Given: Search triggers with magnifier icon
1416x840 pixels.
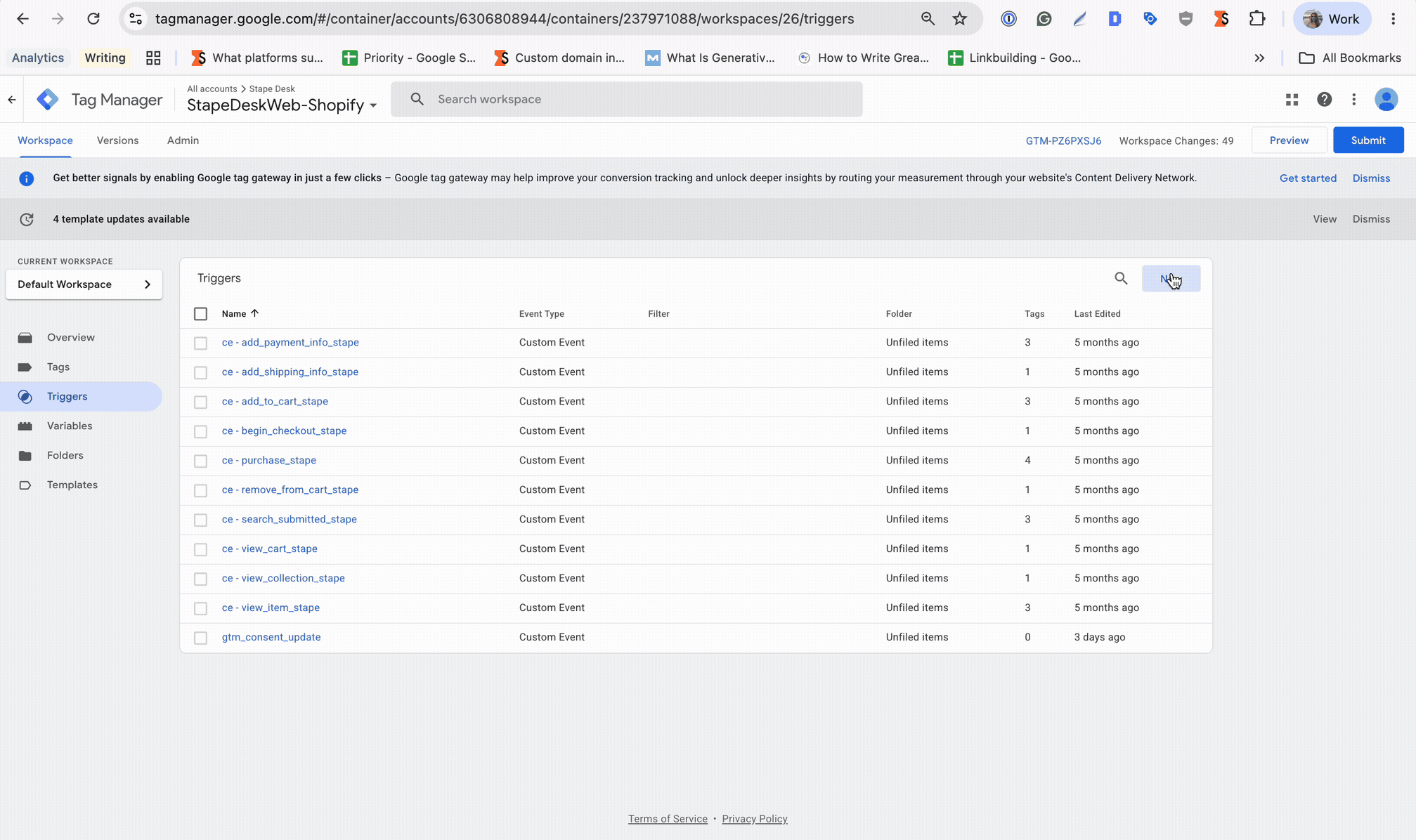Looking at the screenshot, I should [x=1121, y=279].
